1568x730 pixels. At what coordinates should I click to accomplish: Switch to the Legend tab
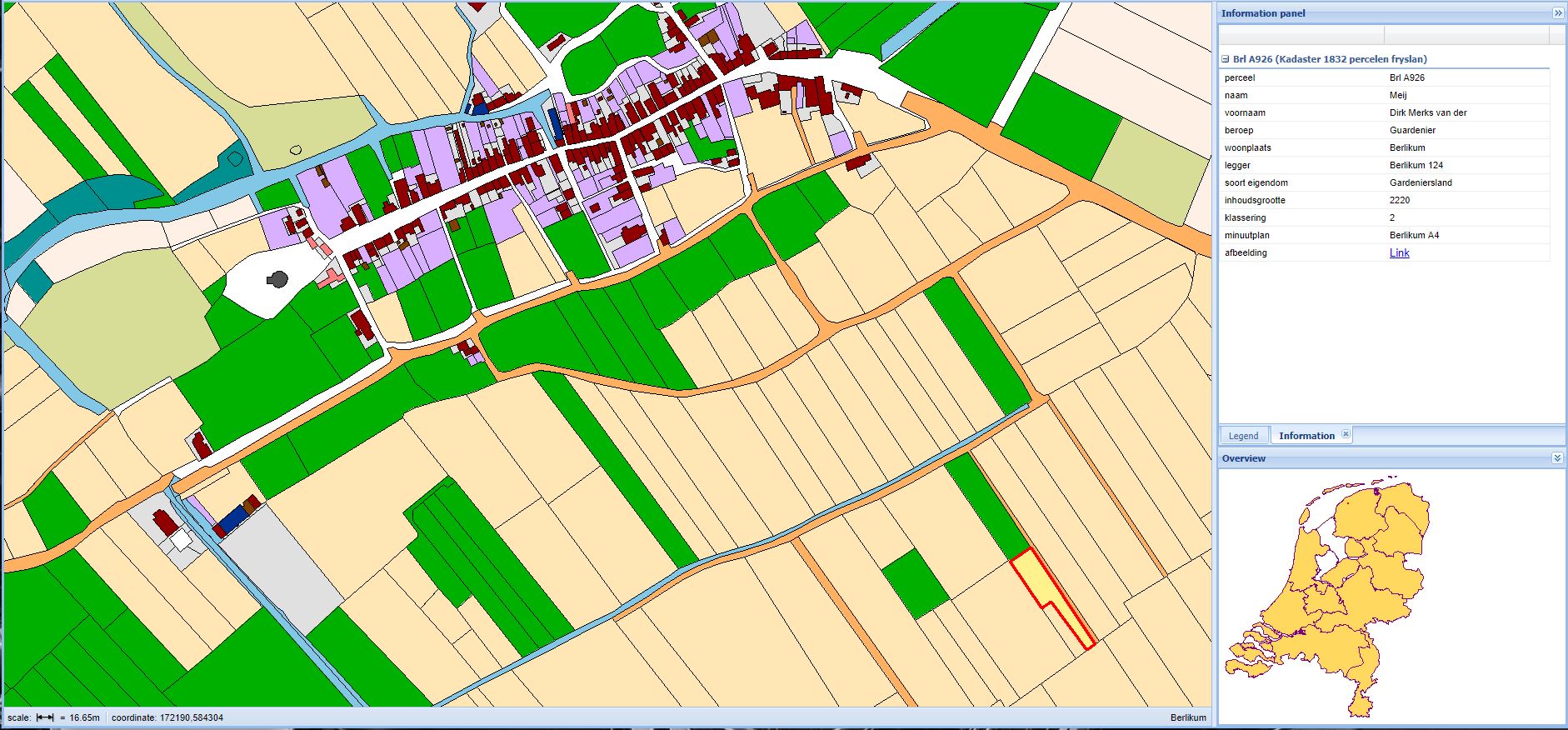(1243, 436)
